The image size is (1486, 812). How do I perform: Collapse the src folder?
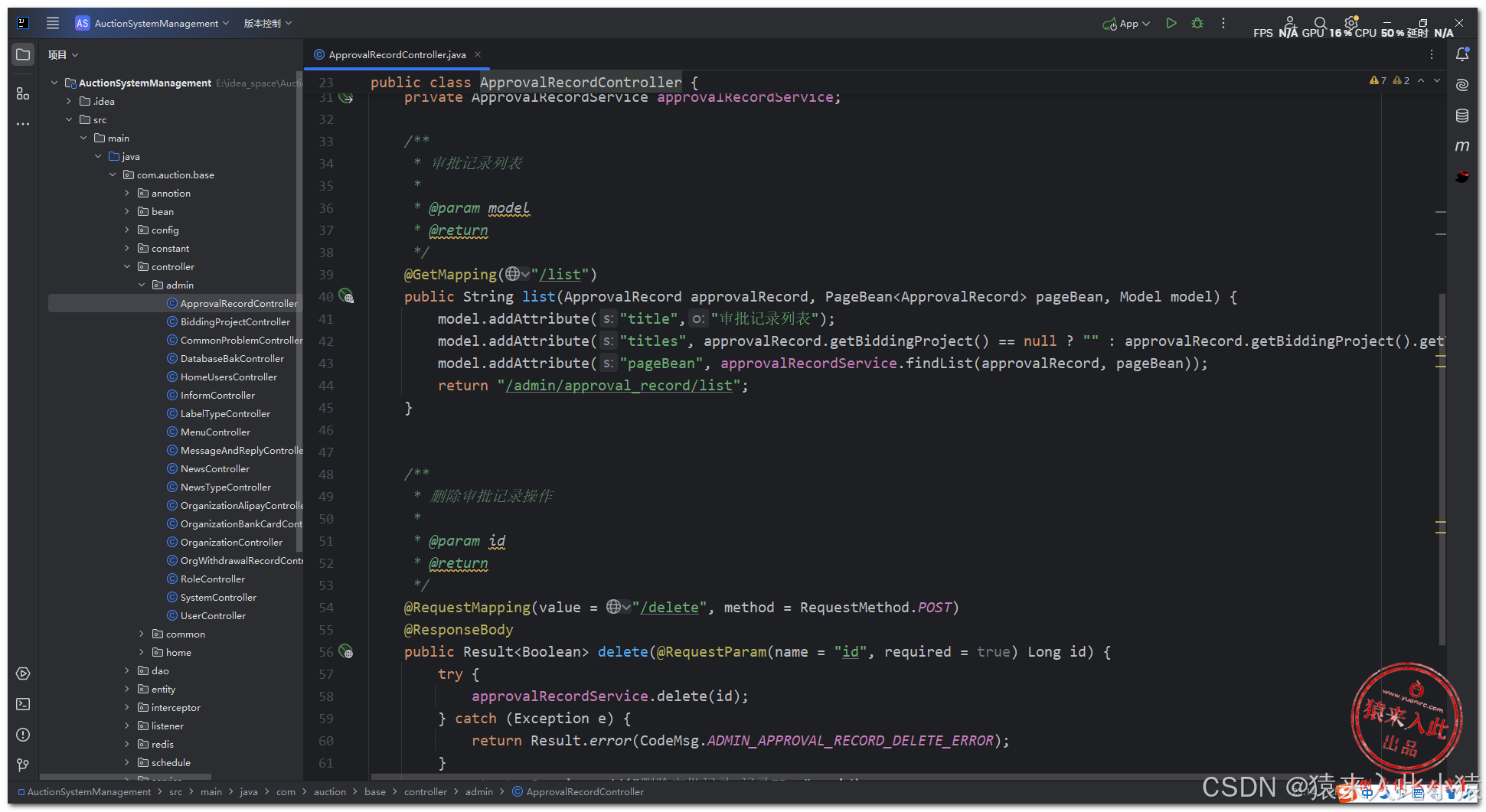coord(69,119)
